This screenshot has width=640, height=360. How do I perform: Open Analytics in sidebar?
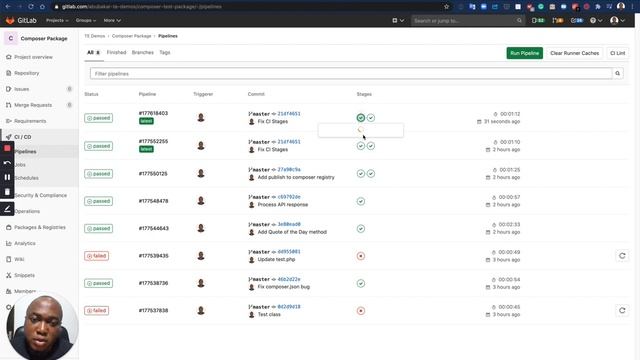pos(24,243)
